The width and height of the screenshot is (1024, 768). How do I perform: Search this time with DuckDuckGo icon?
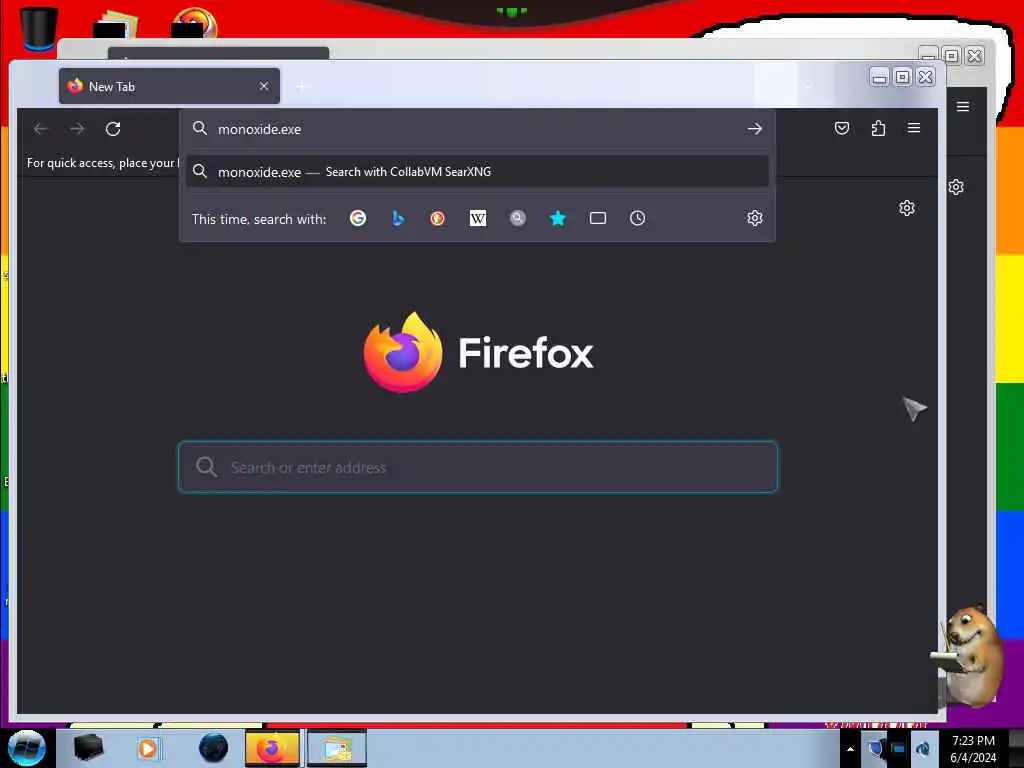point(438,218)
